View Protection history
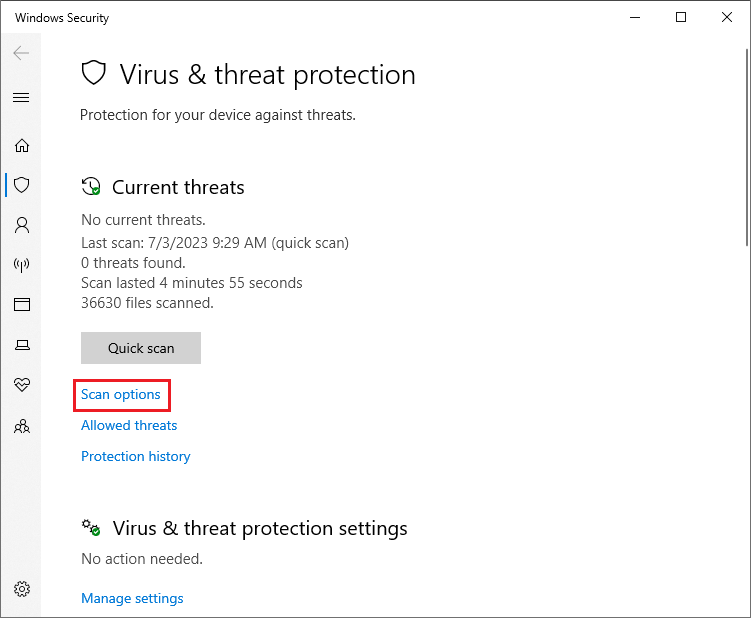This screenshot has height=618, width=751. 136,456
